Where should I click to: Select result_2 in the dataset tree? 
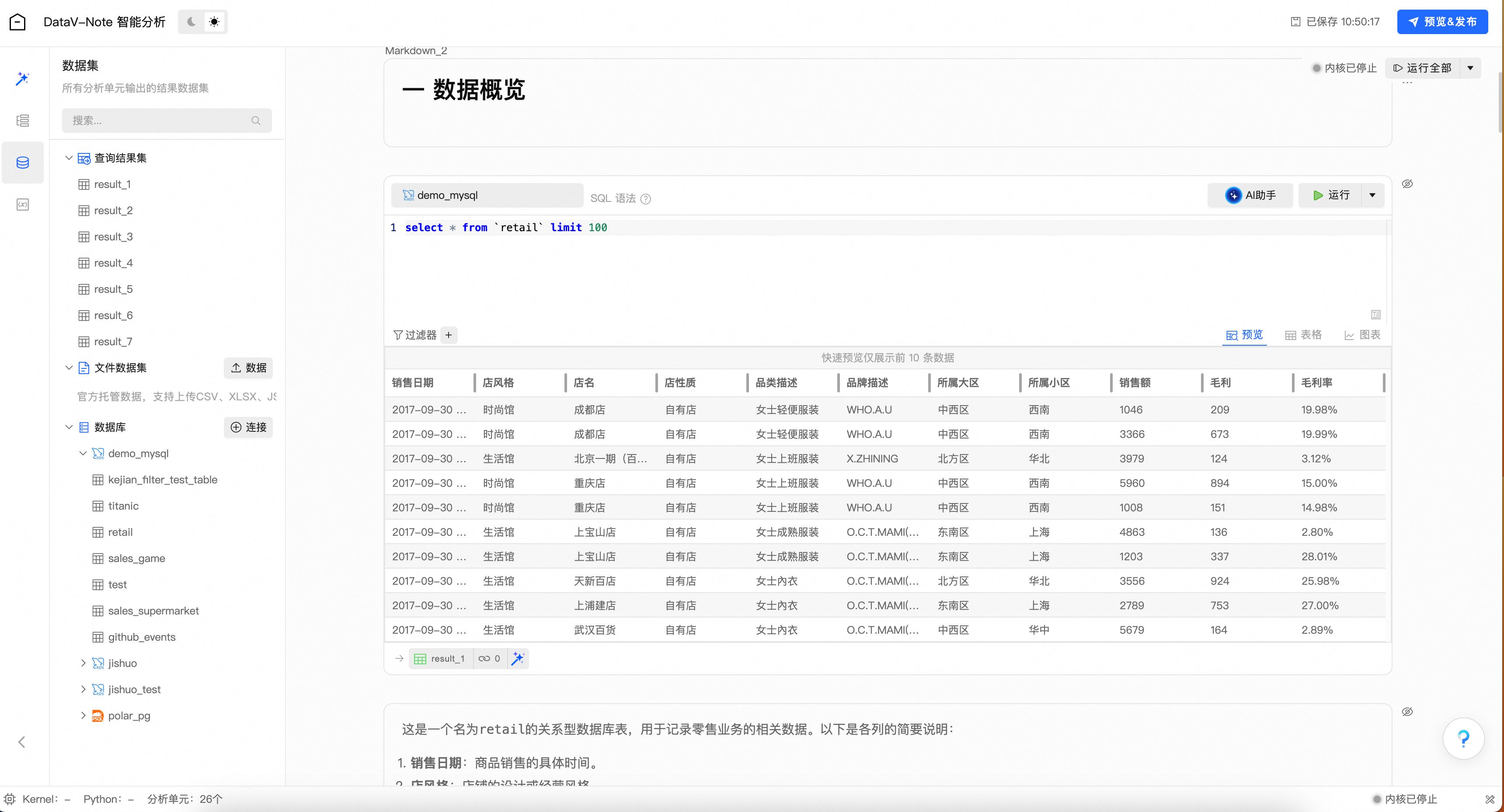(x=113, y=211)
